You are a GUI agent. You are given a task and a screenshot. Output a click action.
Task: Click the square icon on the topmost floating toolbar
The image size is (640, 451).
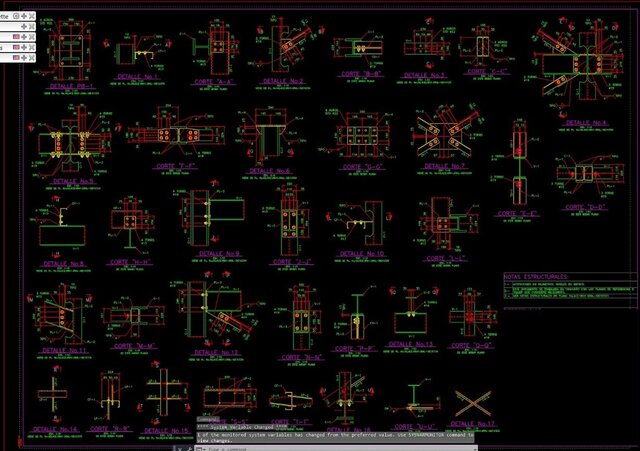click(x=16, y=16)
